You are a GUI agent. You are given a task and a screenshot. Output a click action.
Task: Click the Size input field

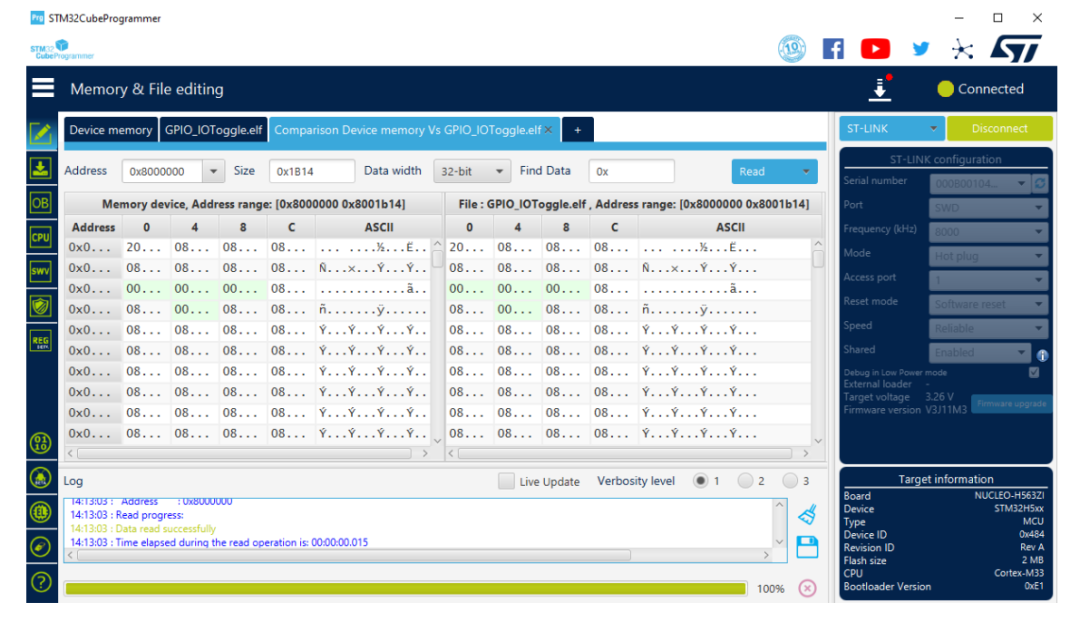(312, 172)
